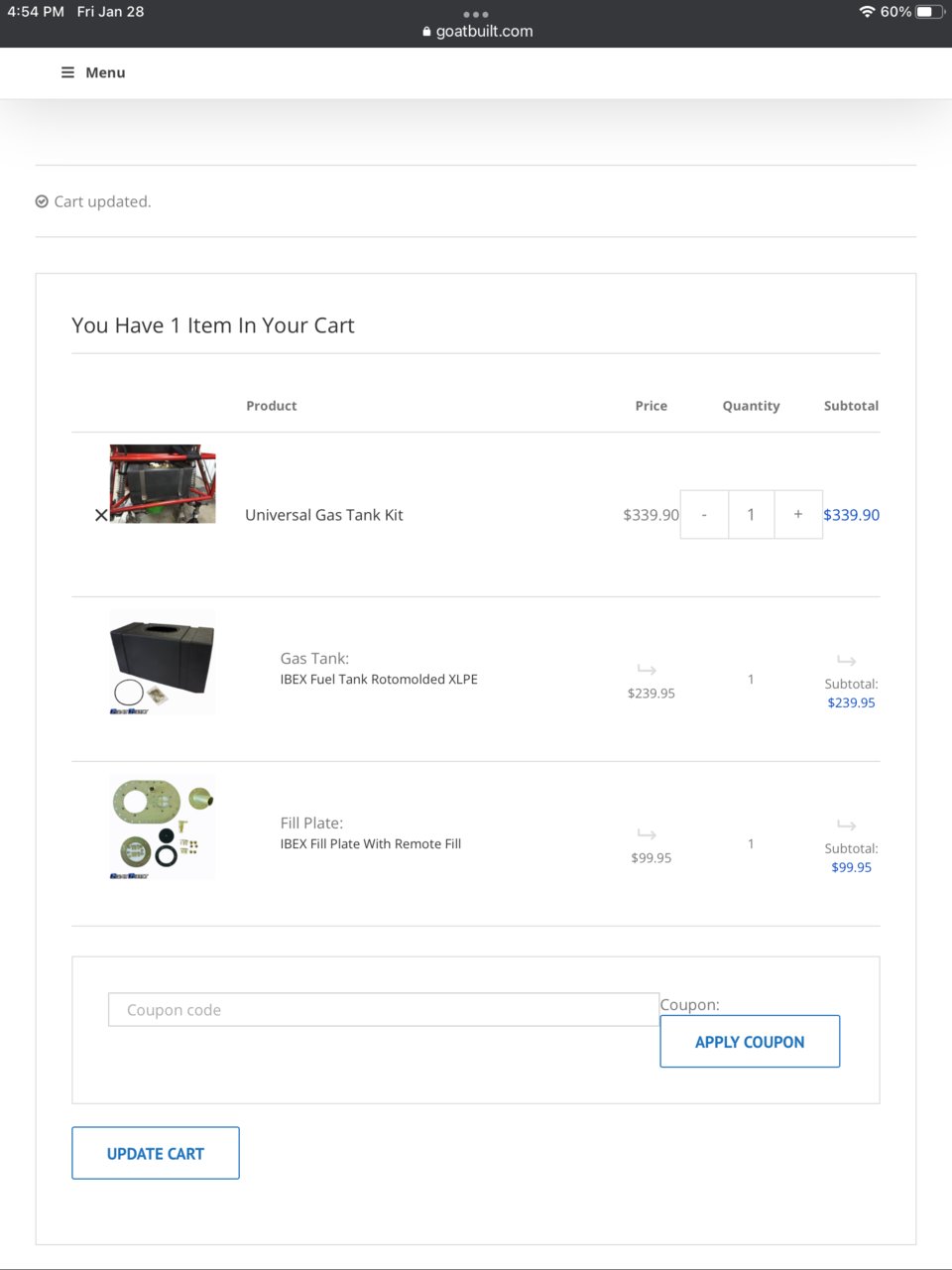
Task: Click the Menu label in the header
Action: click(105, 72)
